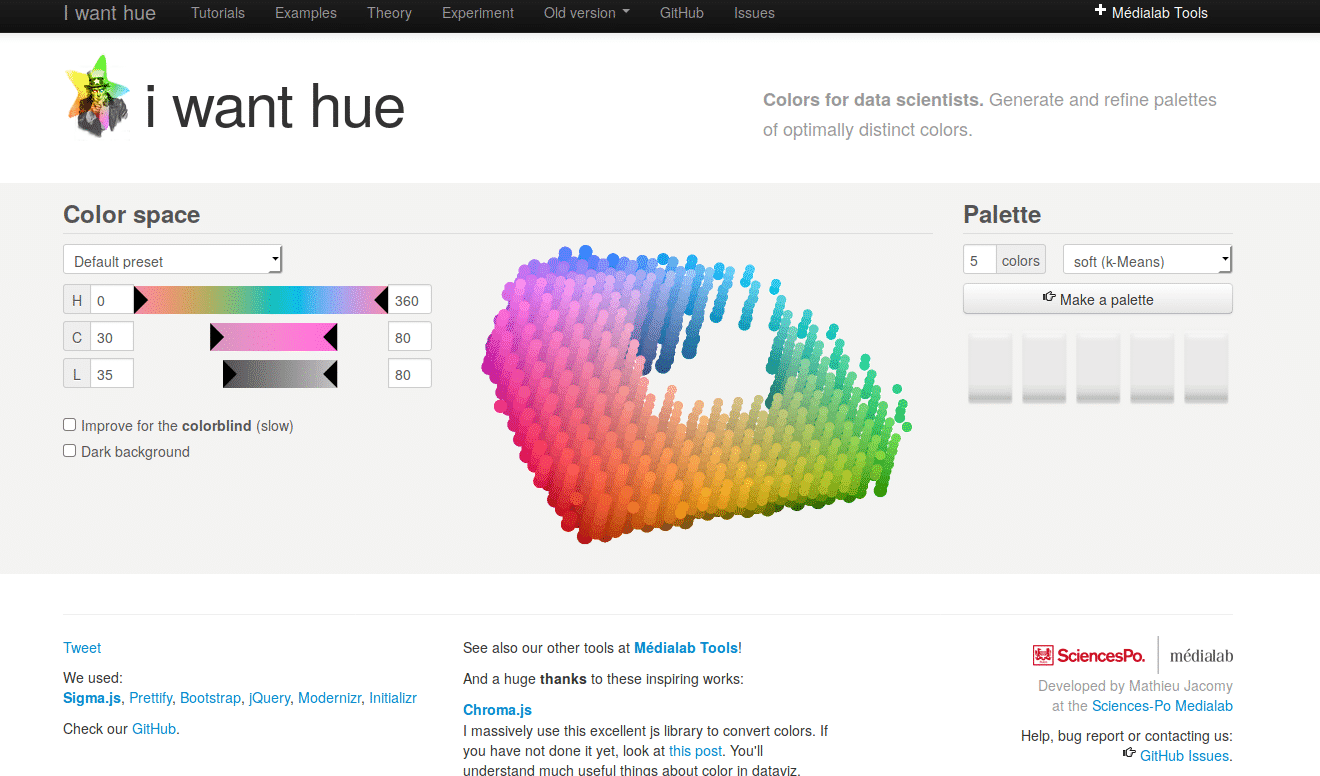Viewport: 1320px width, 776px height.
Task: Open the Theory page from navbar
Action: [389, 13]
